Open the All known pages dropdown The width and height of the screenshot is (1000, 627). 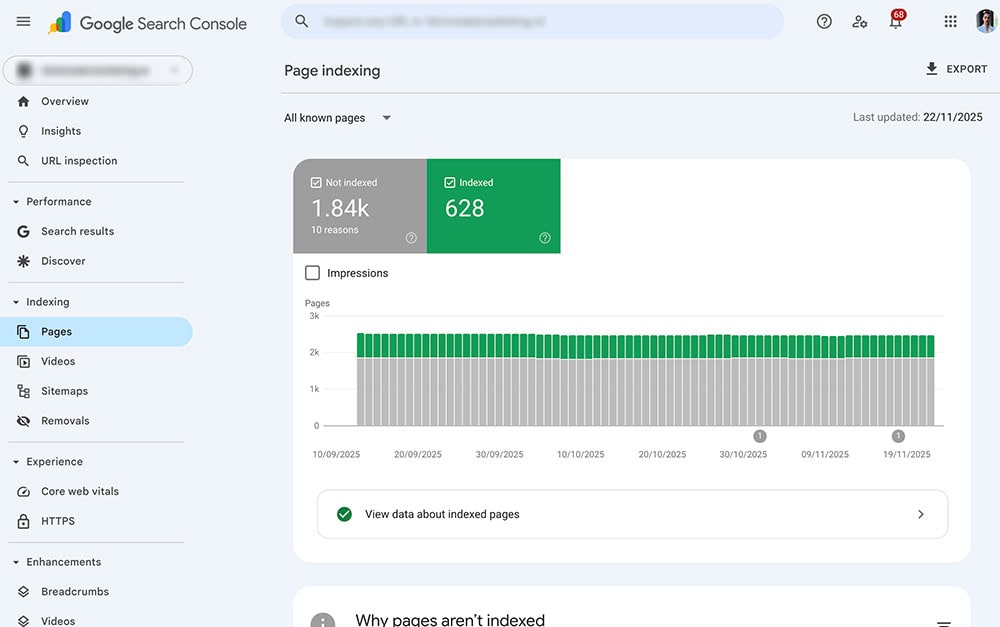pyautogui.click(x=337, y=117)
